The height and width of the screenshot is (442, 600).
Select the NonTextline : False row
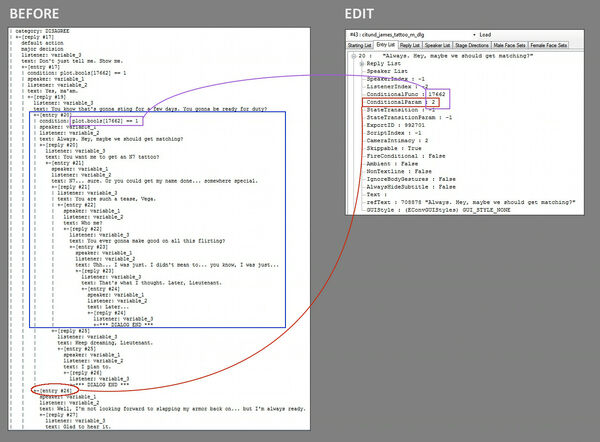(x=399, y=171)
